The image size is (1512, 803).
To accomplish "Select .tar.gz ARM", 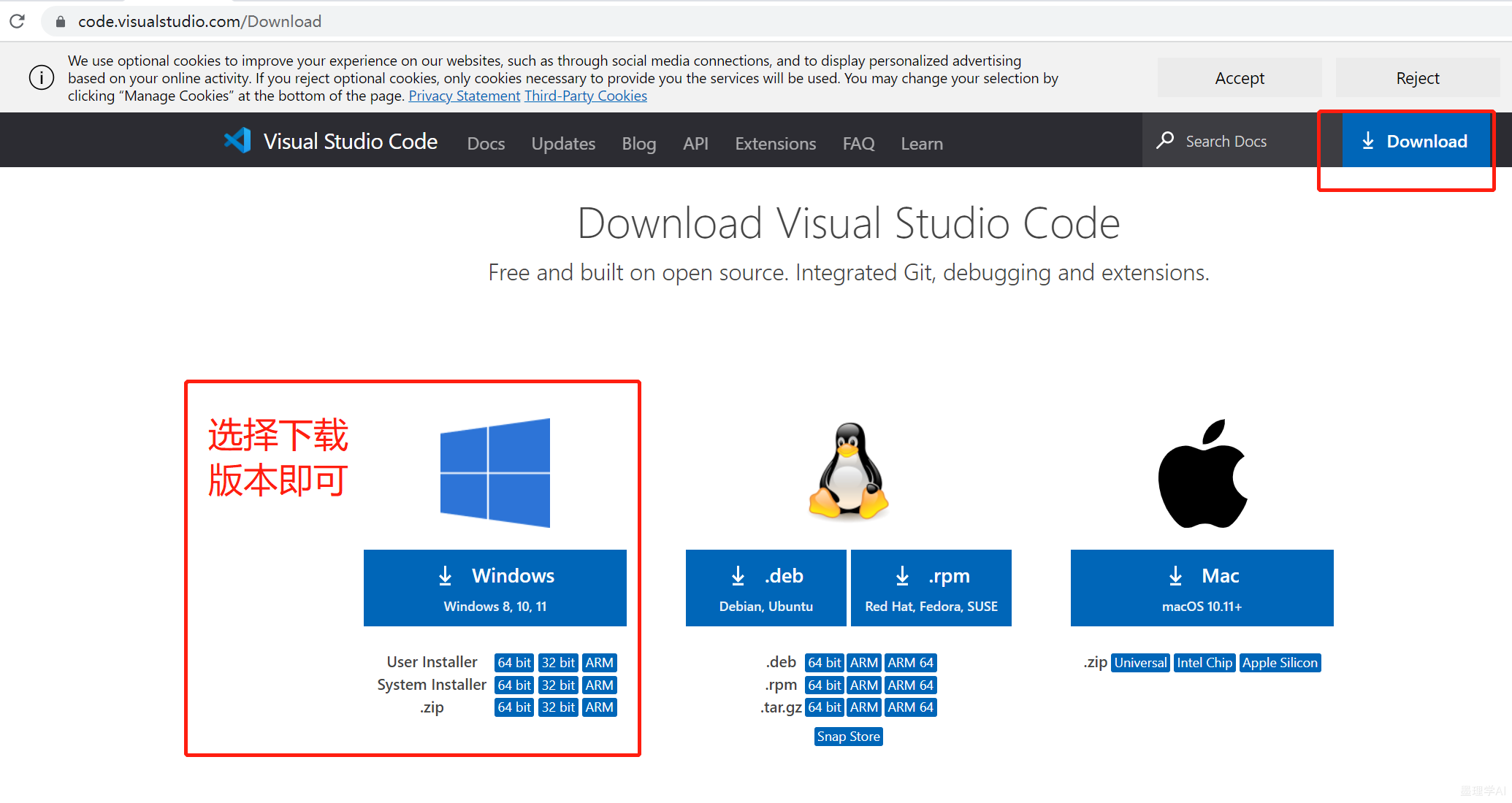I will click(864, 707).
